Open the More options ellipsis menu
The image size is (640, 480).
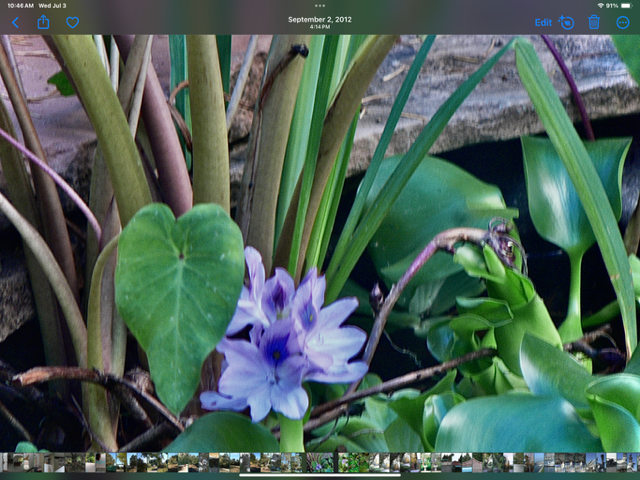point(623,22)
